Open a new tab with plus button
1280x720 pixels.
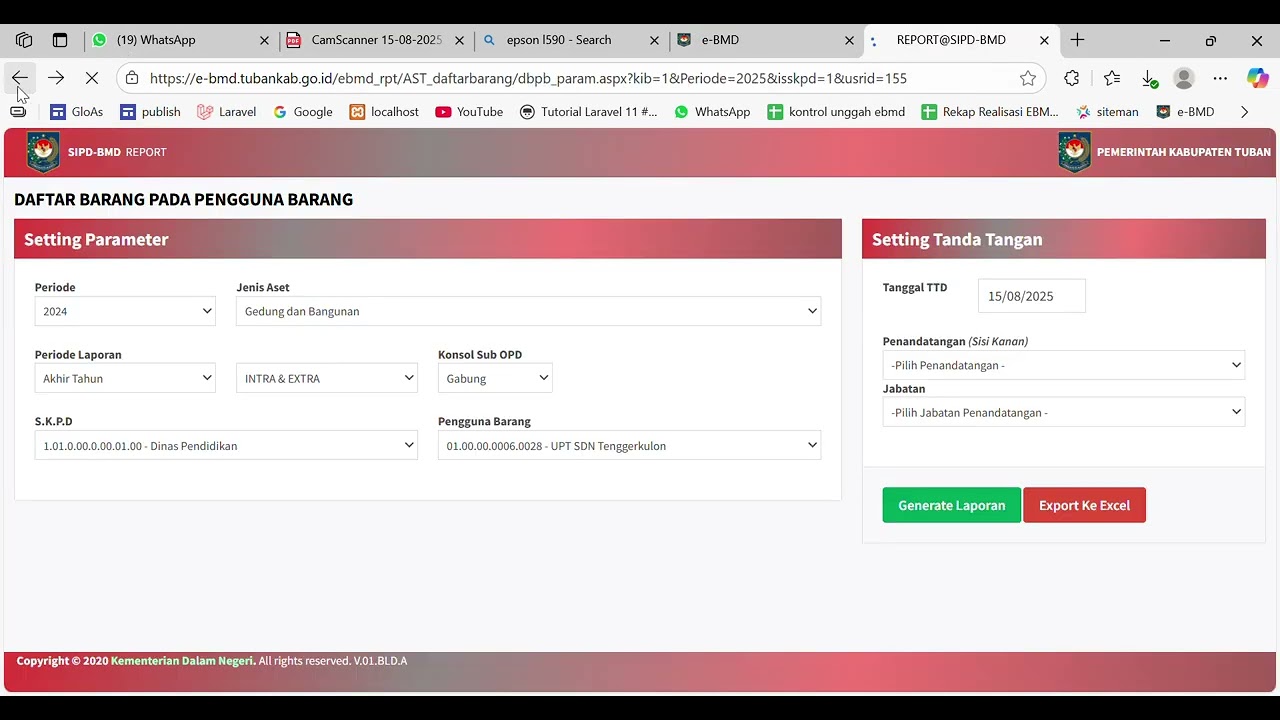point(1077,40)
